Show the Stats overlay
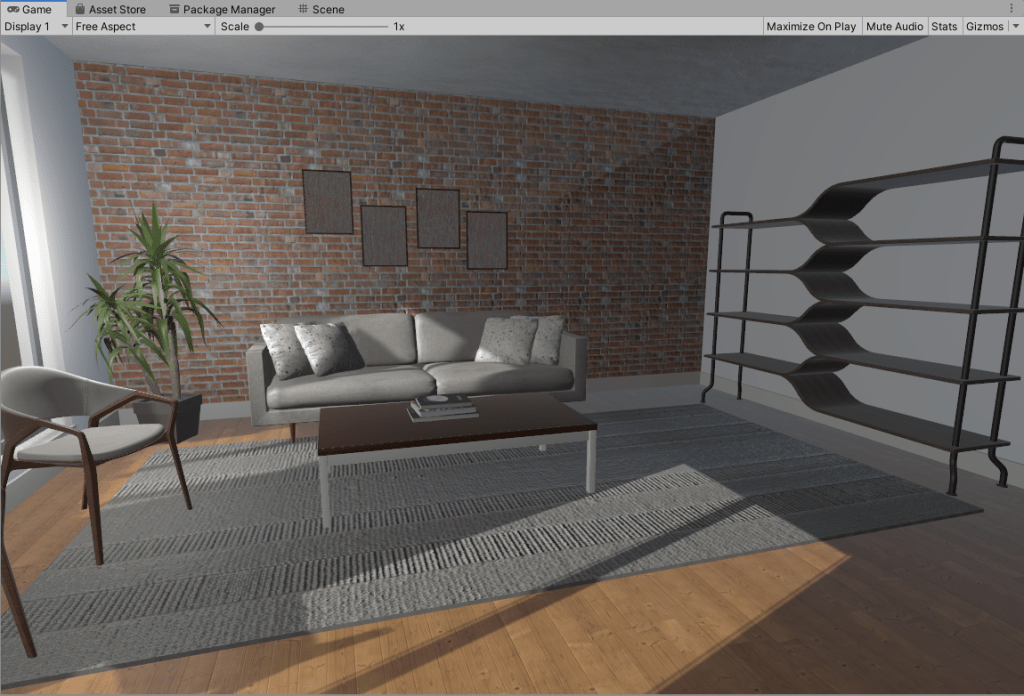 [943, 26]
